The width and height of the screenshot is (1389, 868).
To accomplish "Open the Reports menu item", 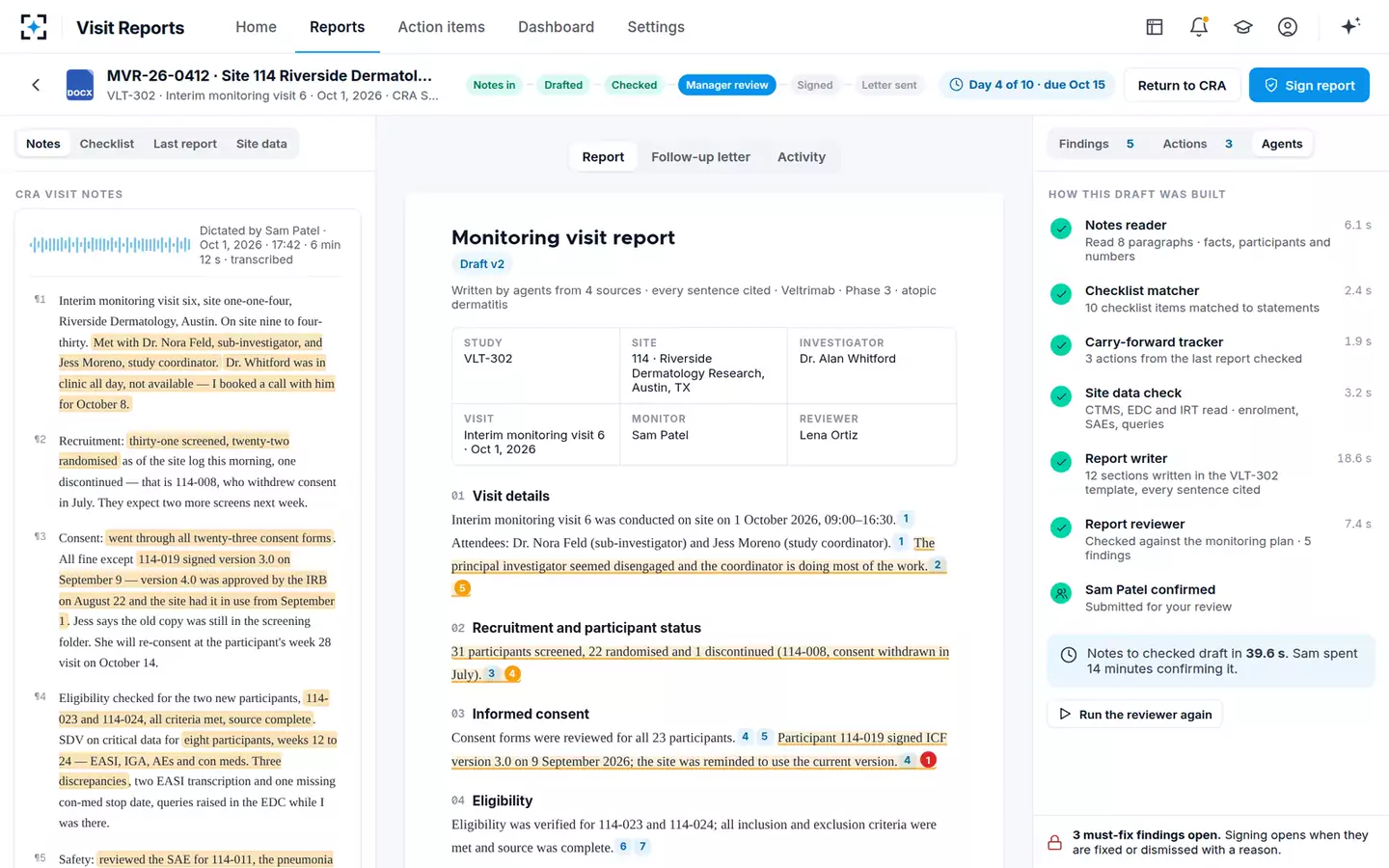I will [x=337, y=27].
